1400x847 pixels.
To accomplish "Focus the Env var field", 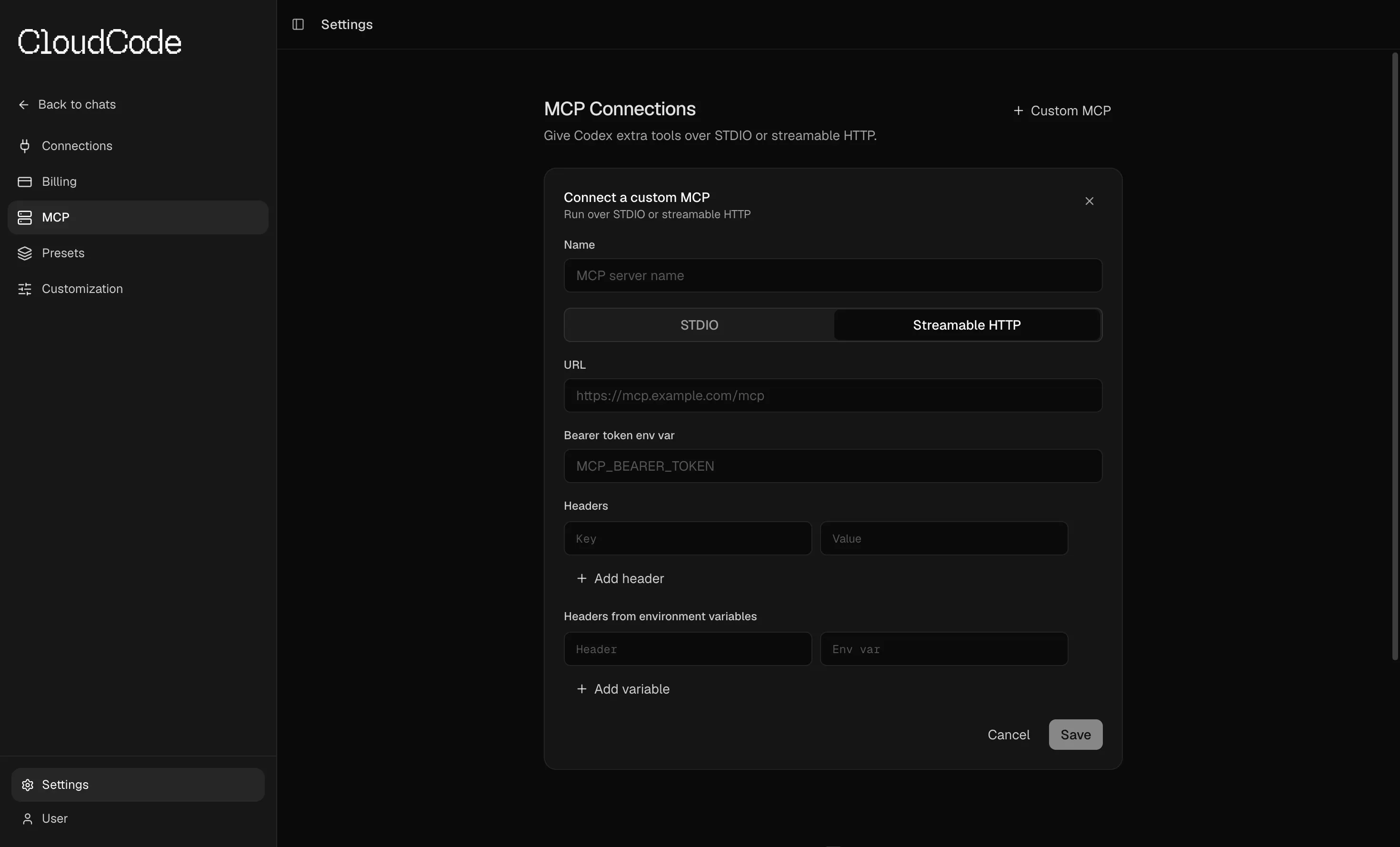I will click(944, 649).
